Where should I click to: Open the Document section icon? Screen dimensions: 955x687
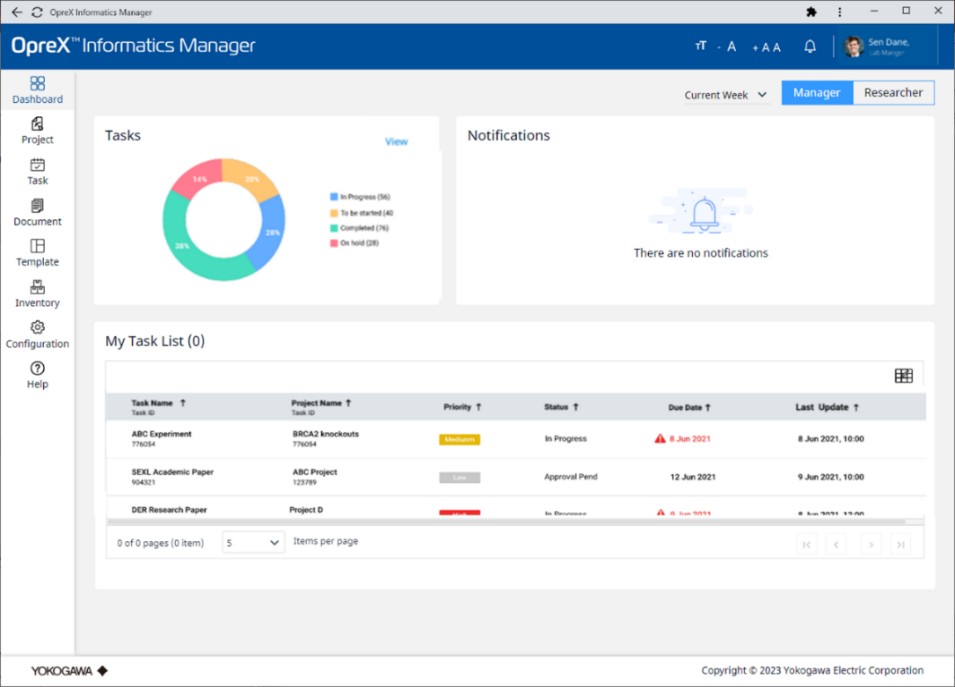pyautogui.click(x=37, y=206)
